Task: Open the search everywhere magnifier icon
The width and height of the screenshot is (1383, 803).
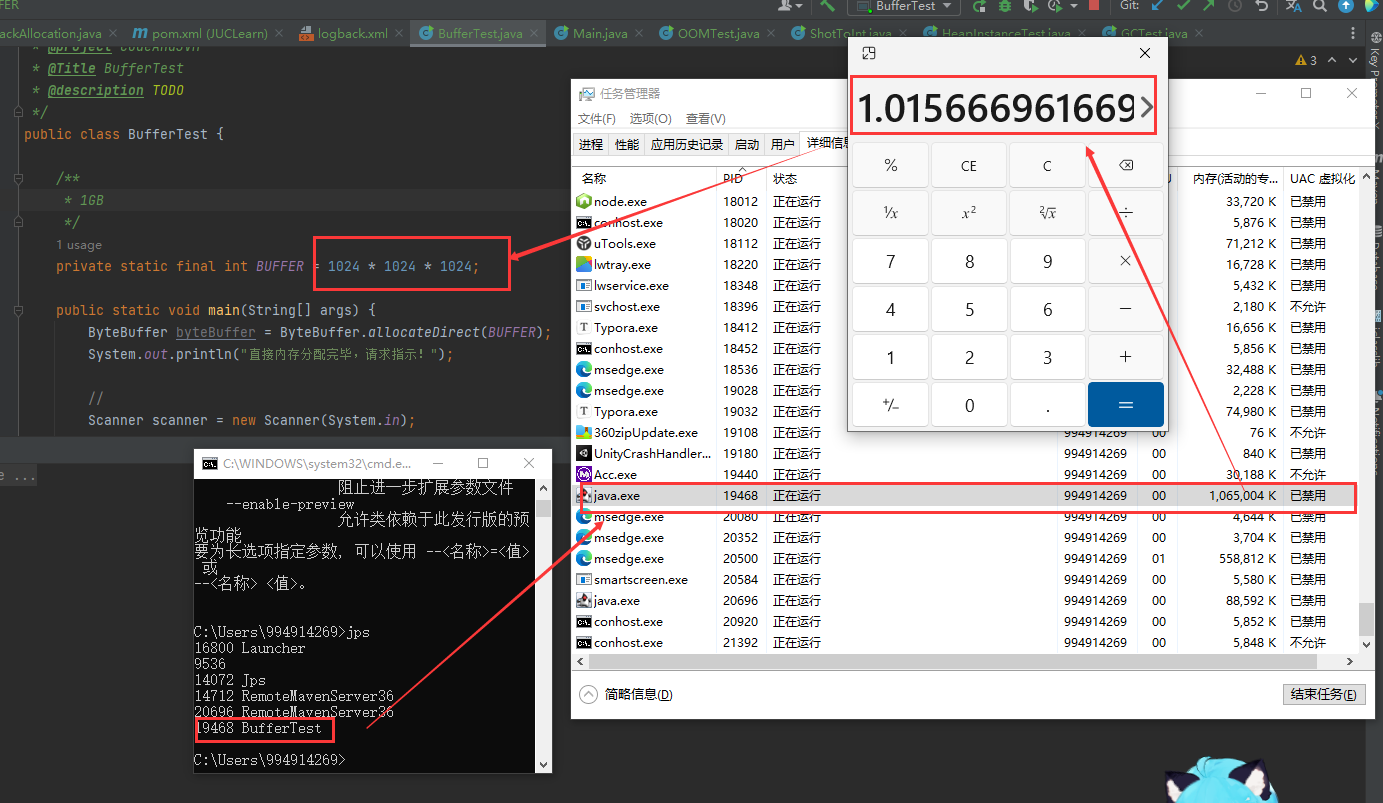Action: pos(1320,6)
